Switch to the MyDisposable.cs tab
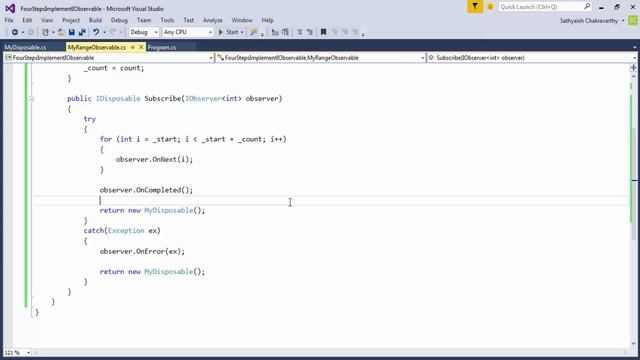Screen dimensions: 640x360 pyautogui.click(x=25, y=47)
